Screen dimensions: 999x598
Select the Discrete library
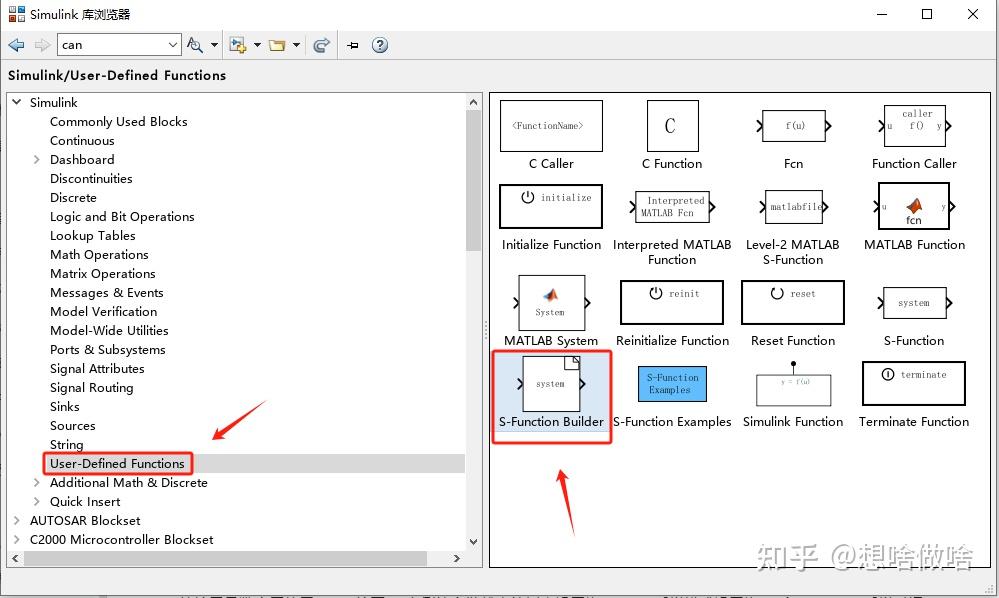tap(73, 198)
